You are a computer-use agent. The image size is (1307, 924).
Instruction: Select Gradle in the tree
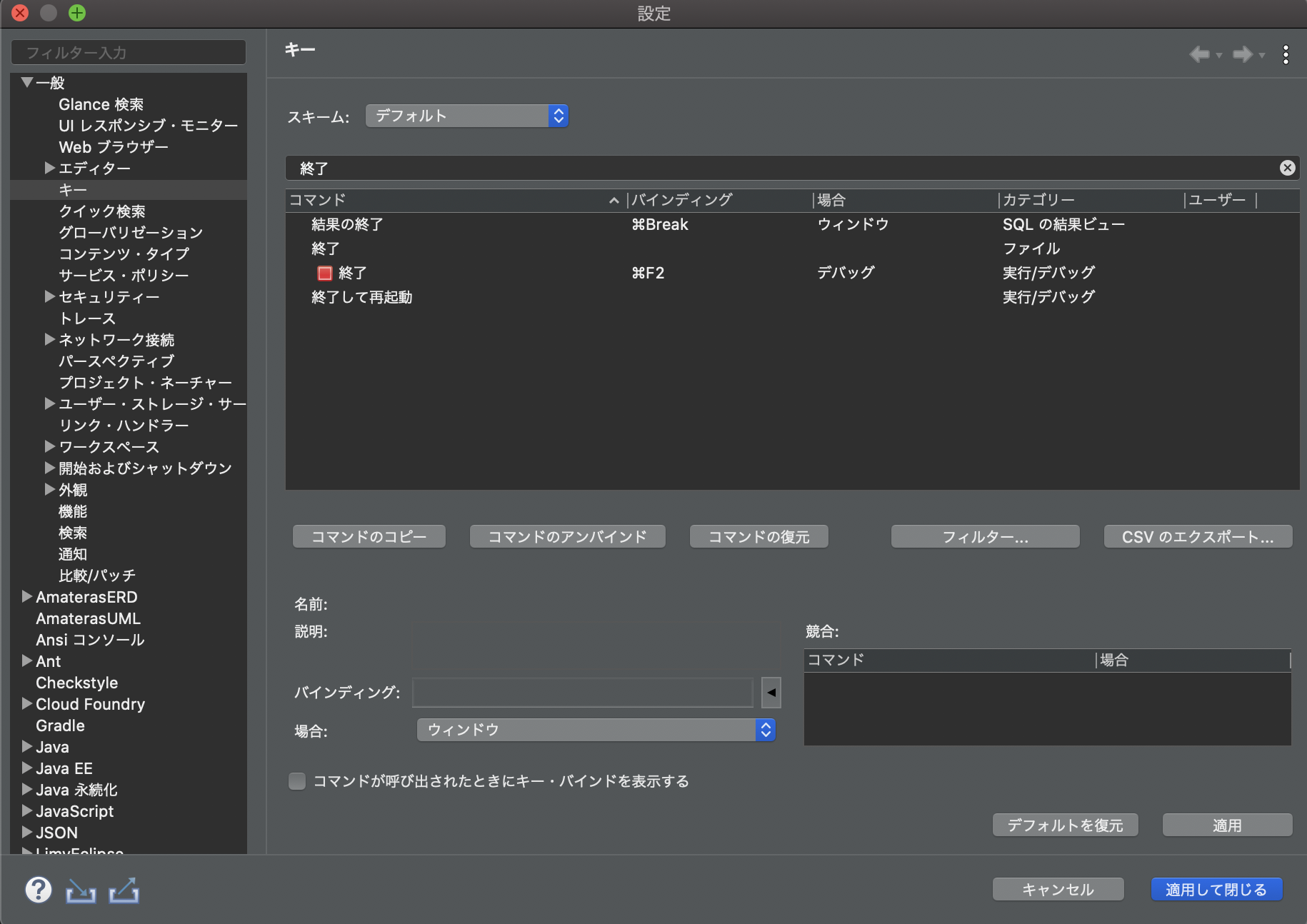pyautogui.click(x=60, y=725)
